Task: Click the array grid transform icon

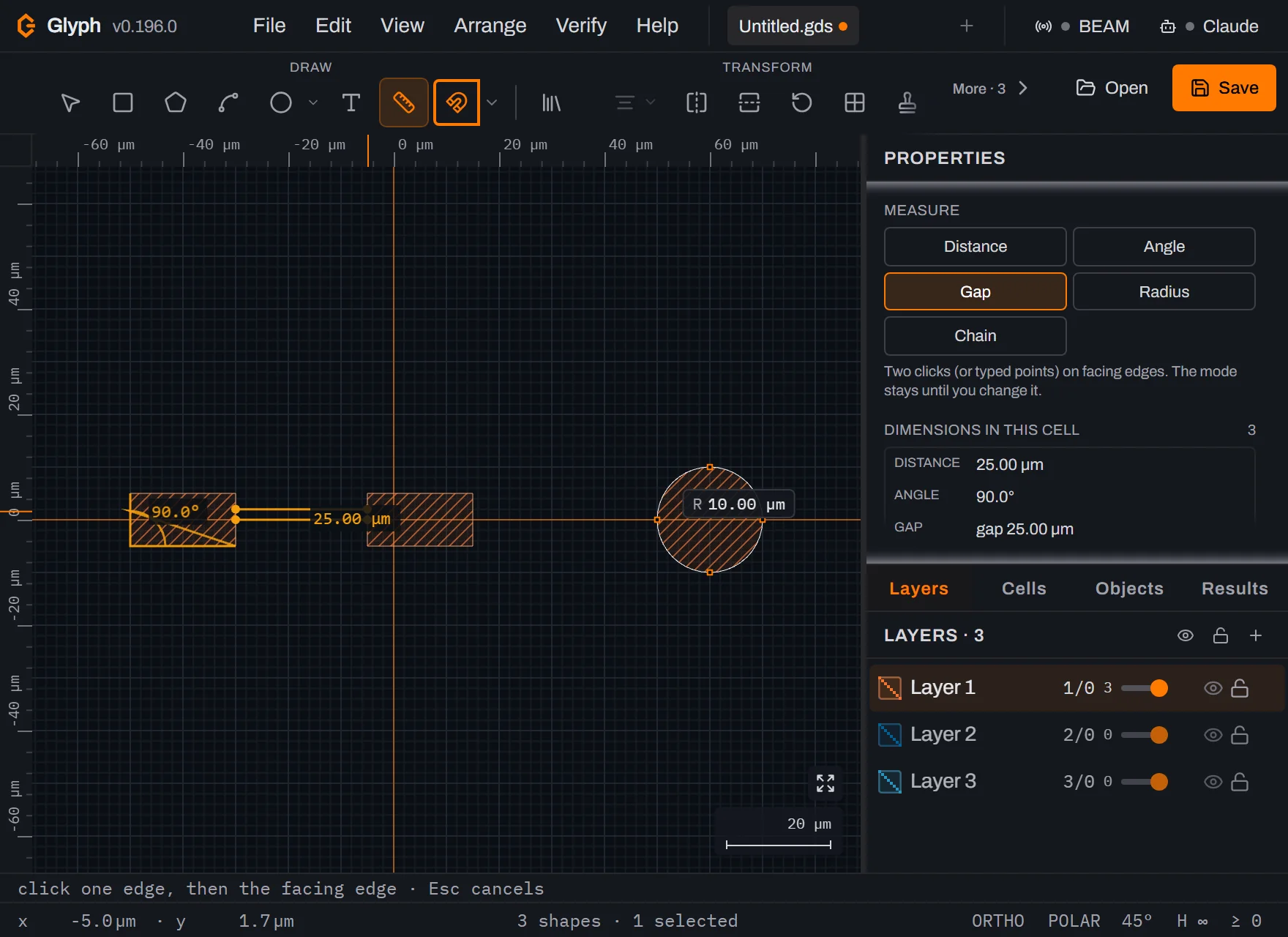Action: click(x=855, y=102)
